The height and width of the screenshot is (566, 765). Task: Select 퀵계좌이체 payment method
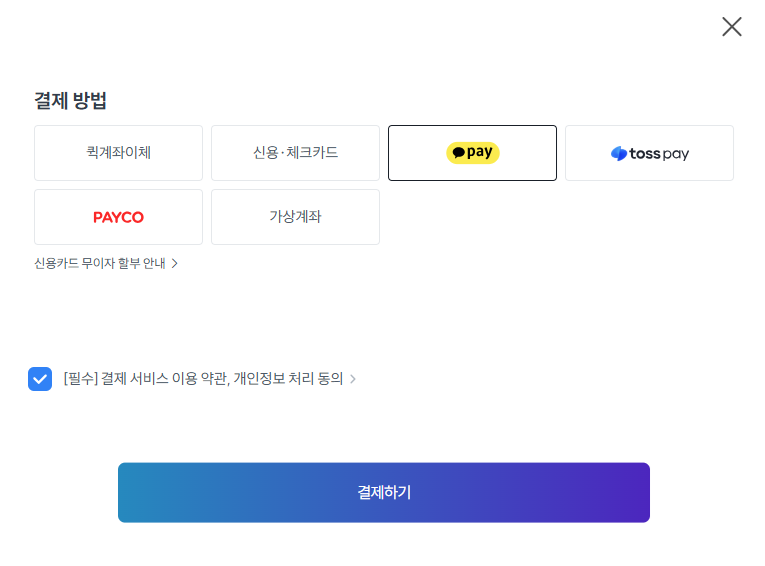point(118,153)
